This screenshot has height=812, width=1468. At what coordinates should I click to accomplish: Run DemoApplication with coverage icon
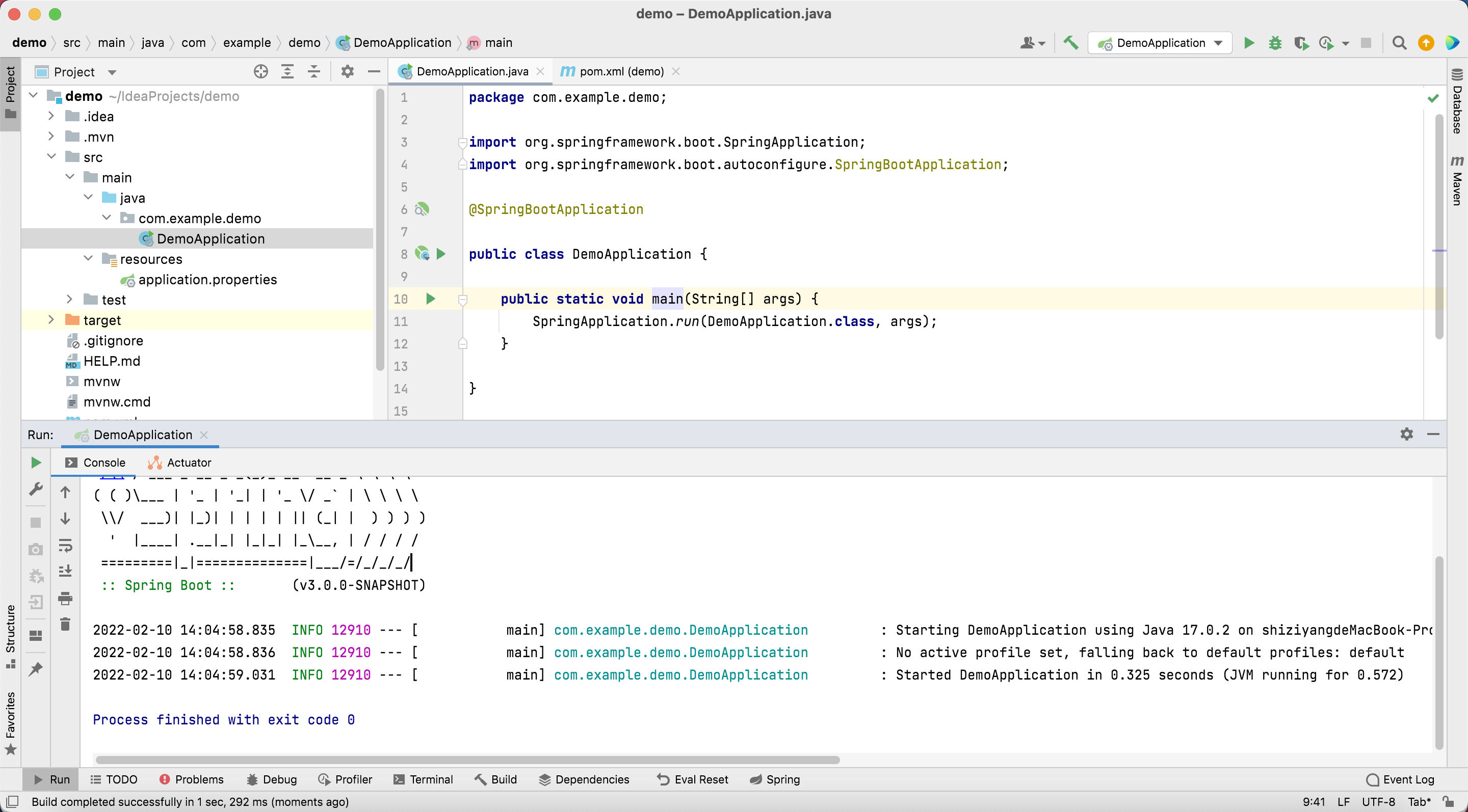click(1302, 43)
